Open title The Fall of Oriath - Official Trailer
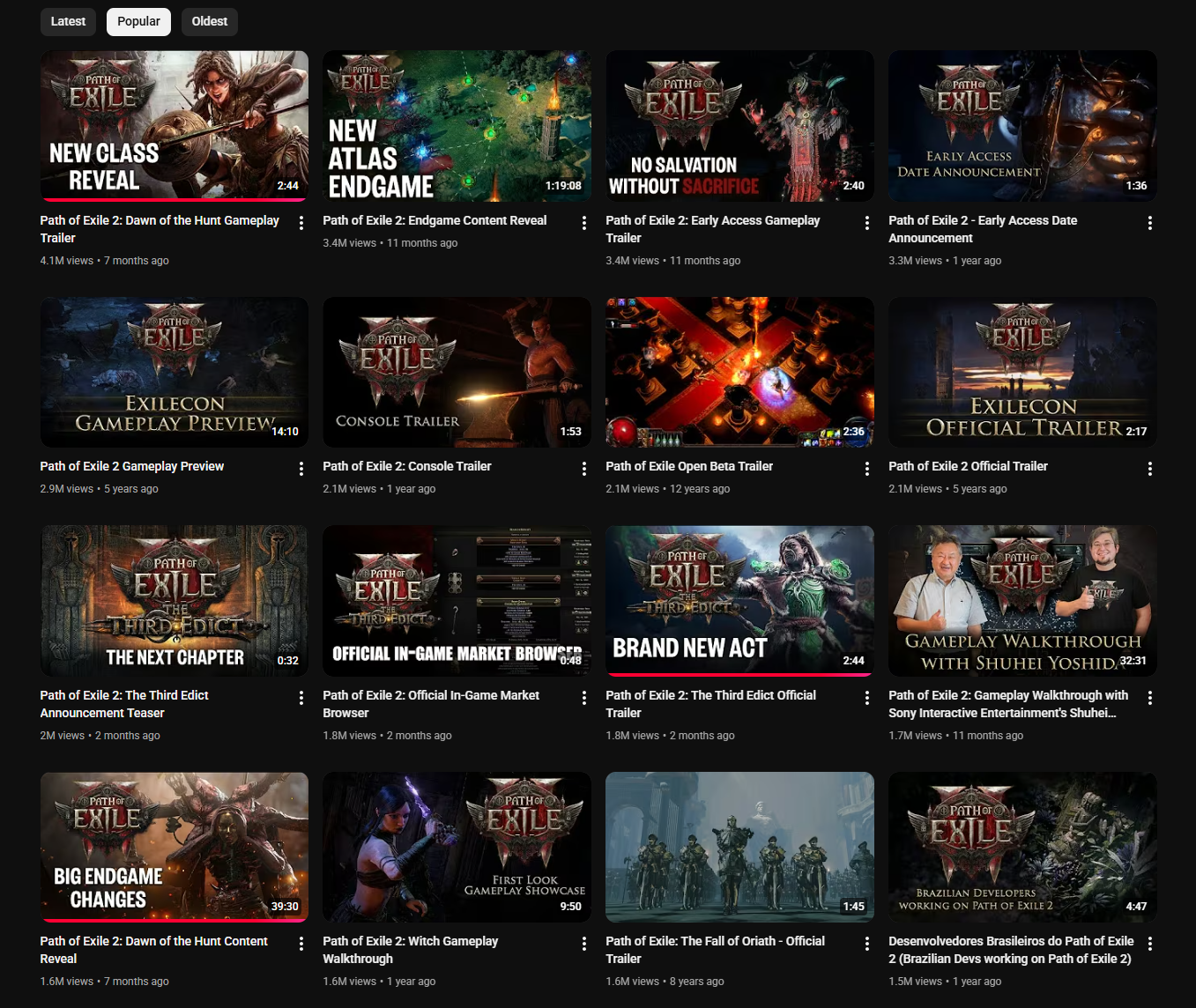The height and width of the screenshot is (1008, 1196). (x=716, y=950)
